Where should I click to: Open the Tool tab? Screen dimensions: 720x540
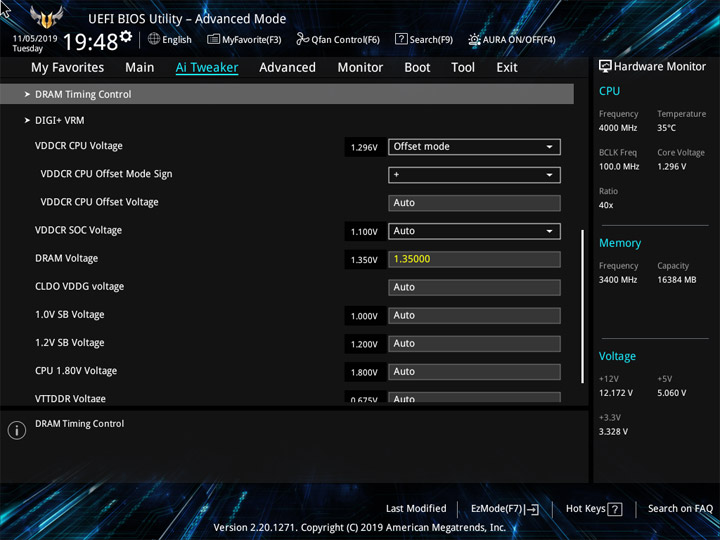tap(463, 68)
